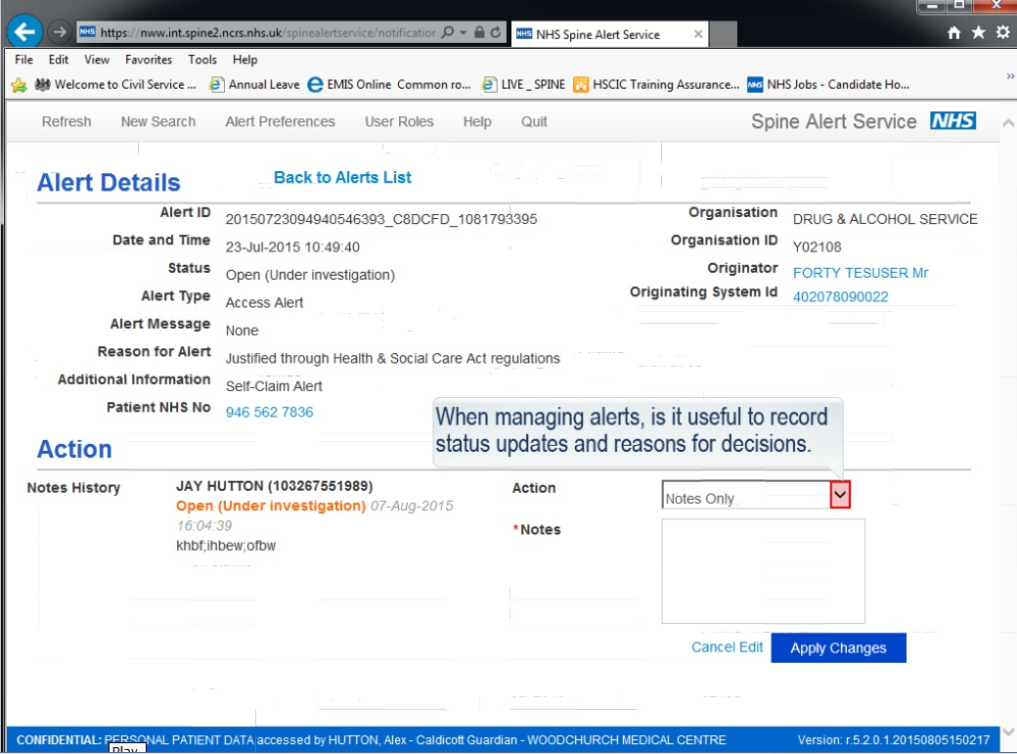Click JAY HUTTON notes history entry

pos(274,486)
